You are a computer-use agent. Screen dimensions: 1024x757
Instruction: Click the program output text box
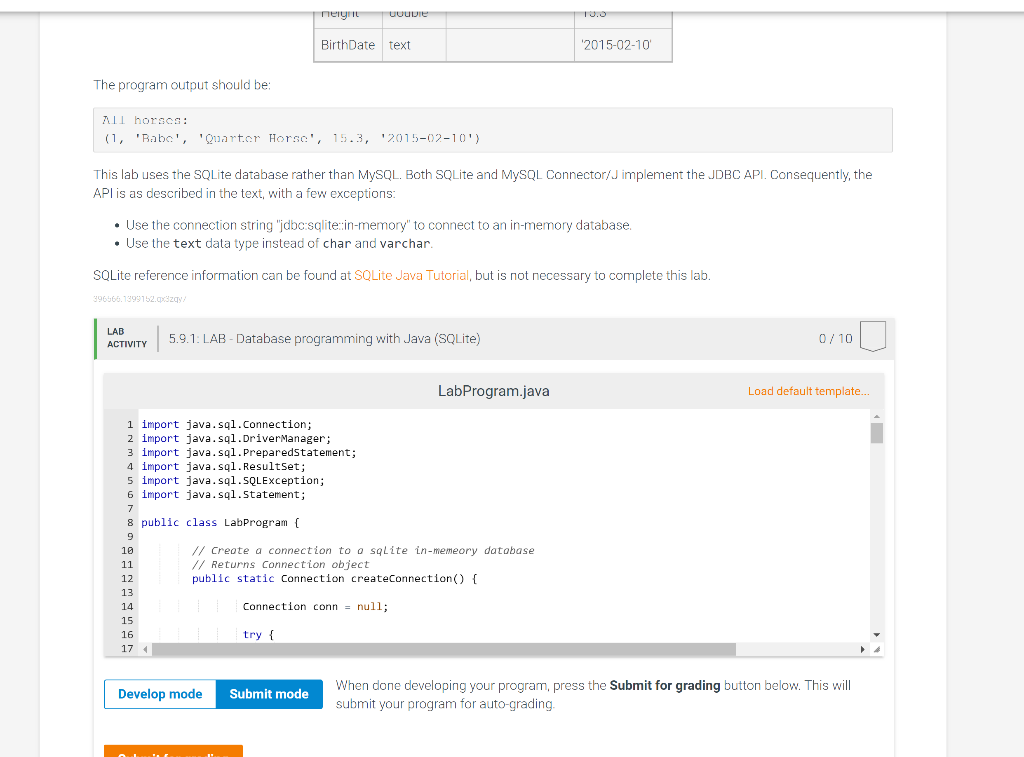click(x=492, y=130)
